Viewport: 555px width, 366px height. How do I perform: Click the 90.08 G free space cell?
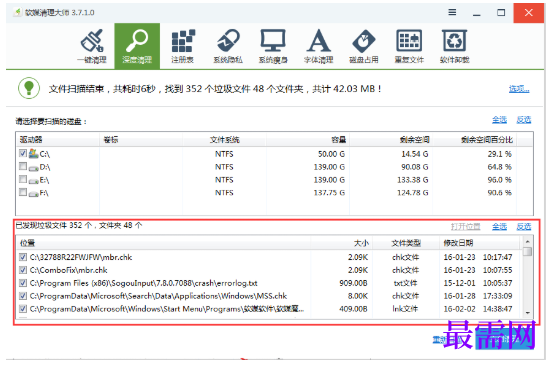point(414,167)
